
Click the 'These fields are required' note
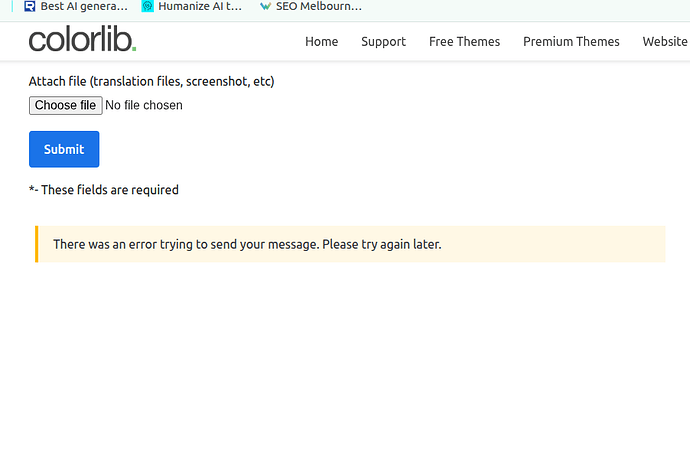(x=104, y=190)
